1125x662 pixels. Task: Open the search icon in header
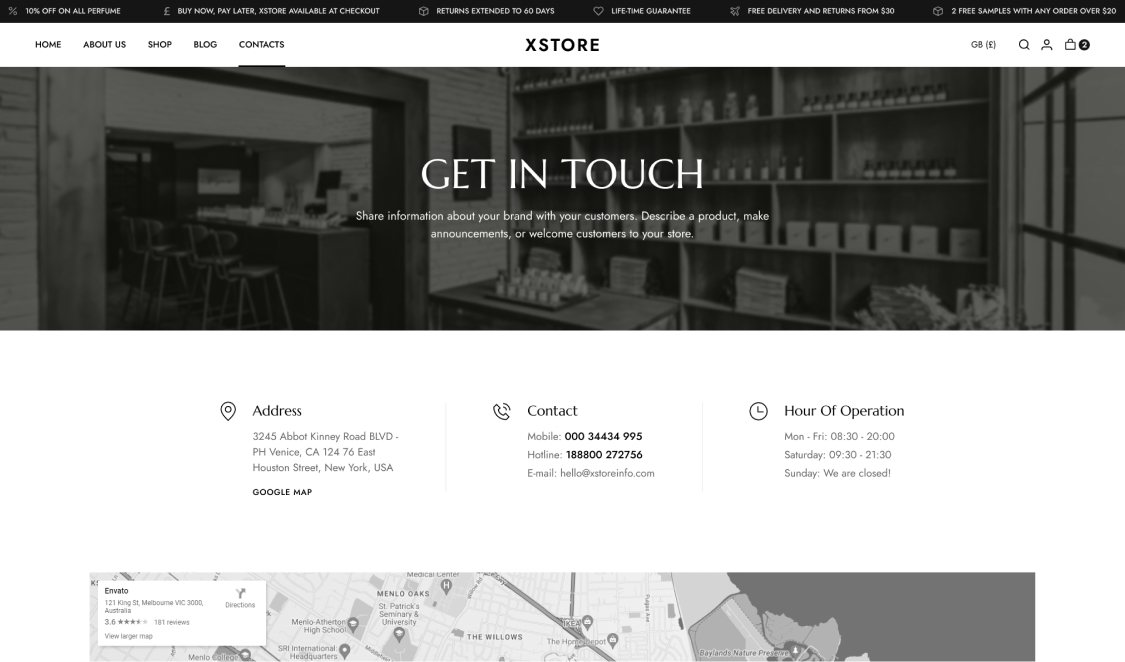coord(1024,45)
